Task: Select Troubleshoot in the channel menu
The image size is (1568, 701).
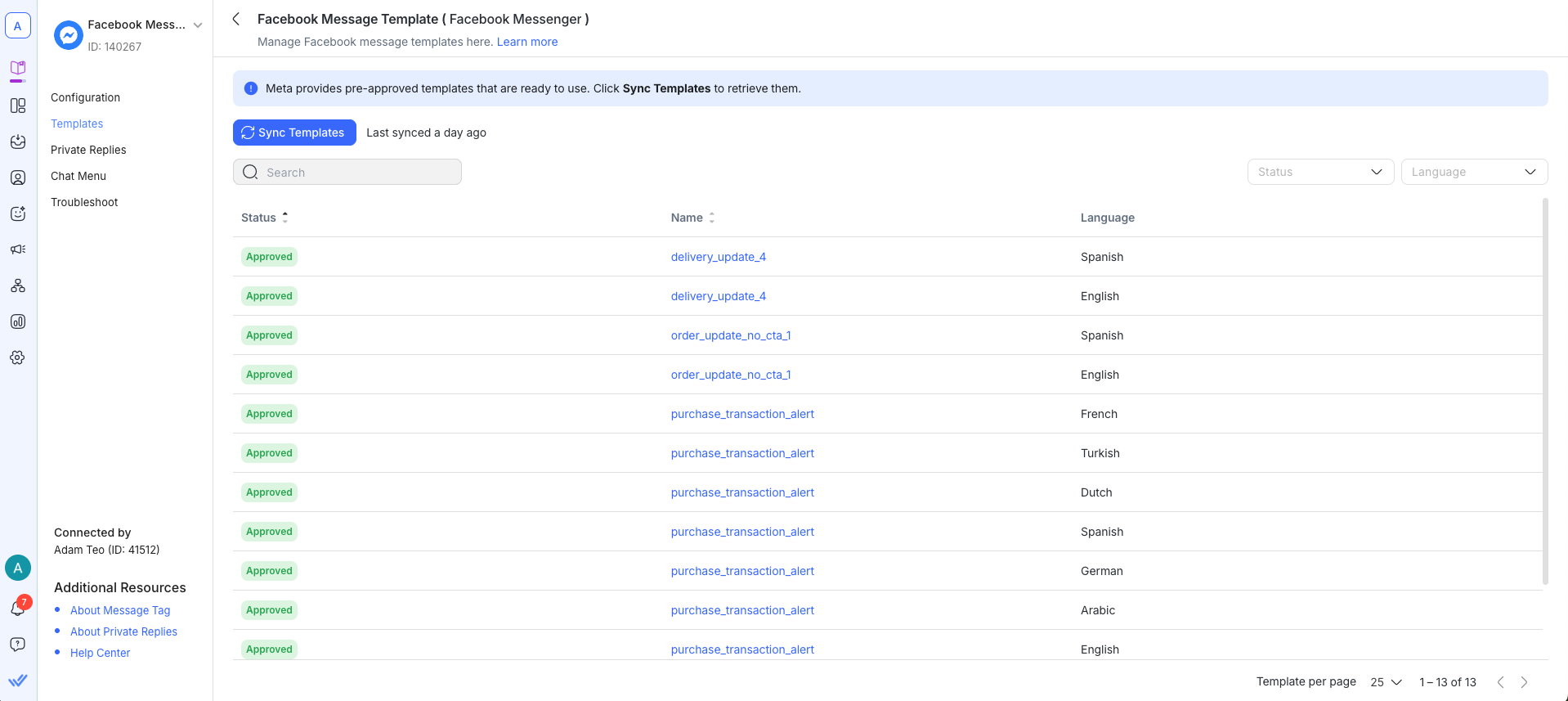Action: [84, 202]
